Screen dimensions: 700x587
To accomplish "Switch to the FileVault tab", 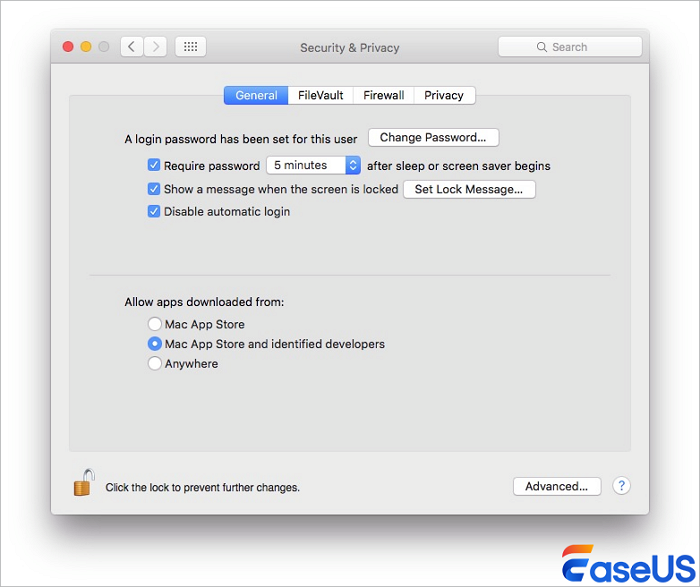I will tap(321, 96).
